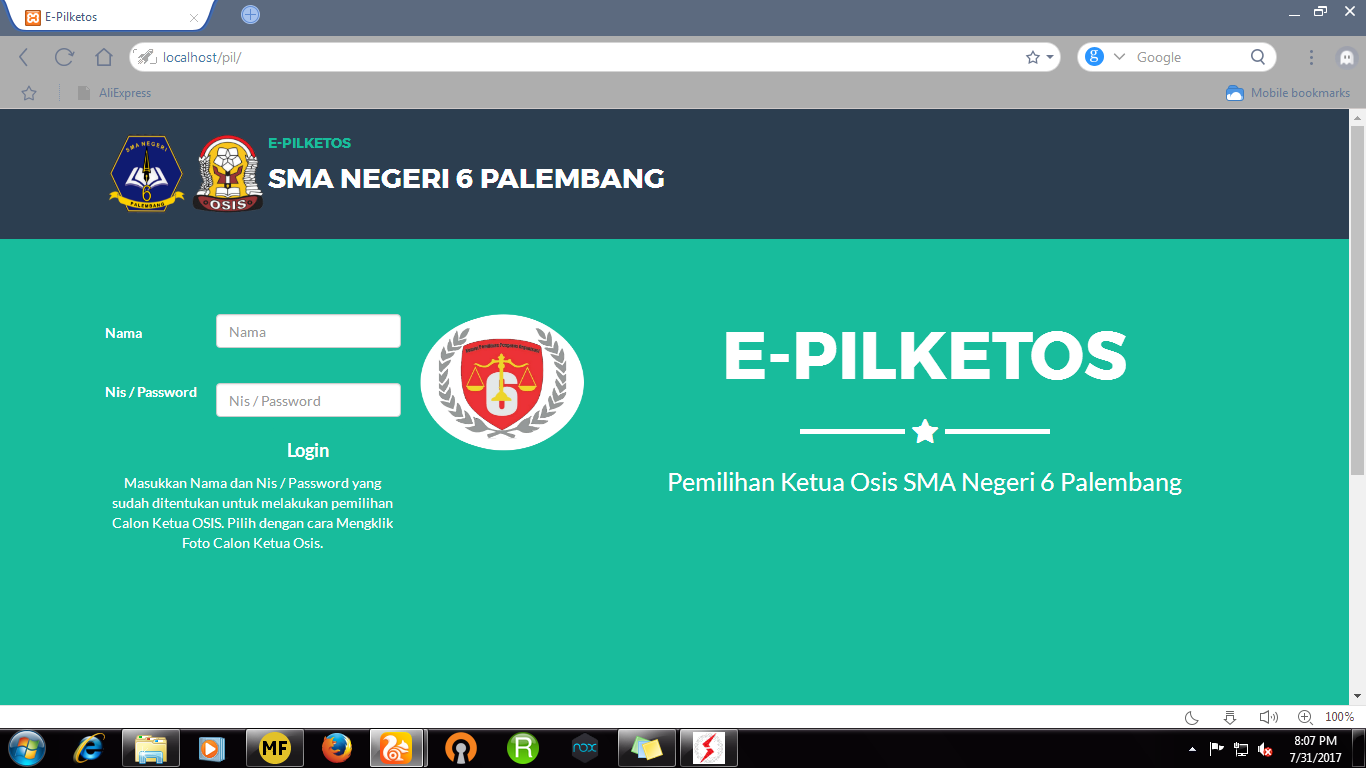Click inside the Nis / Password field
Image resolution: width=1366 pixels, height=768 pixels.
(307, 399)
